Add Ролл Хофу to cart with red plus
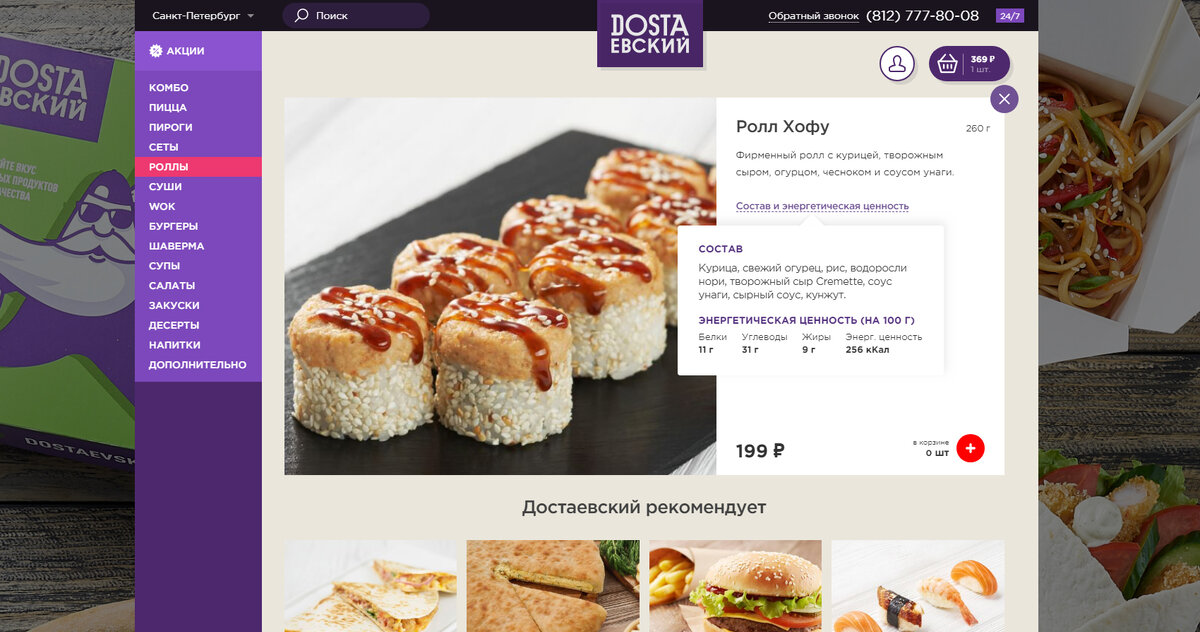Viewport: 1200px width, 632px height. (x=970, y=448)
